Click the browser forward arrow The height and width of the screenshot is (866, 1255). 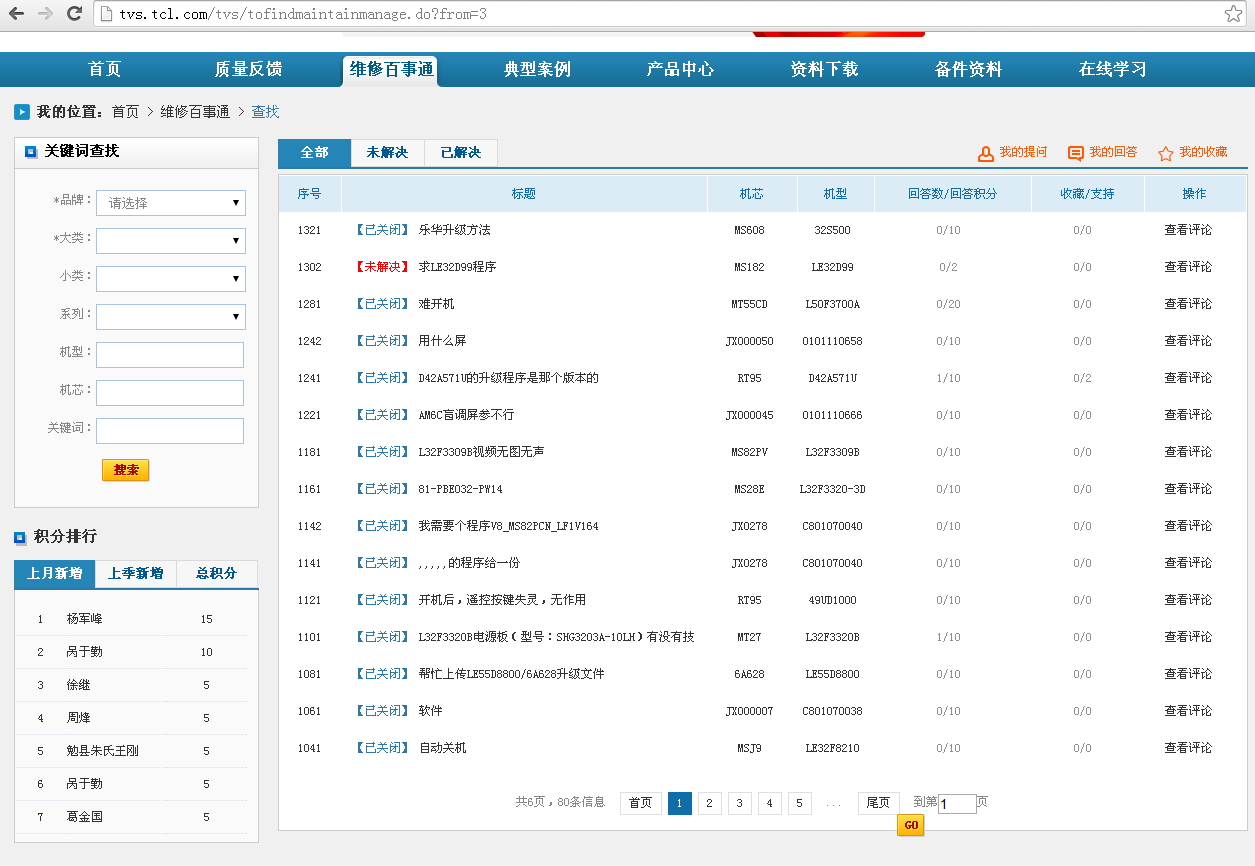coord(45,14)
